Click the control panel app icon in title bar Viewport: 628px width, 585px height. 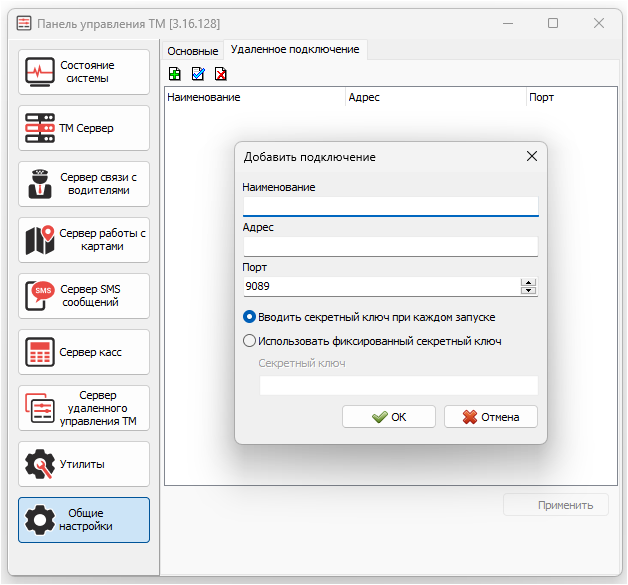click(24, 23)
